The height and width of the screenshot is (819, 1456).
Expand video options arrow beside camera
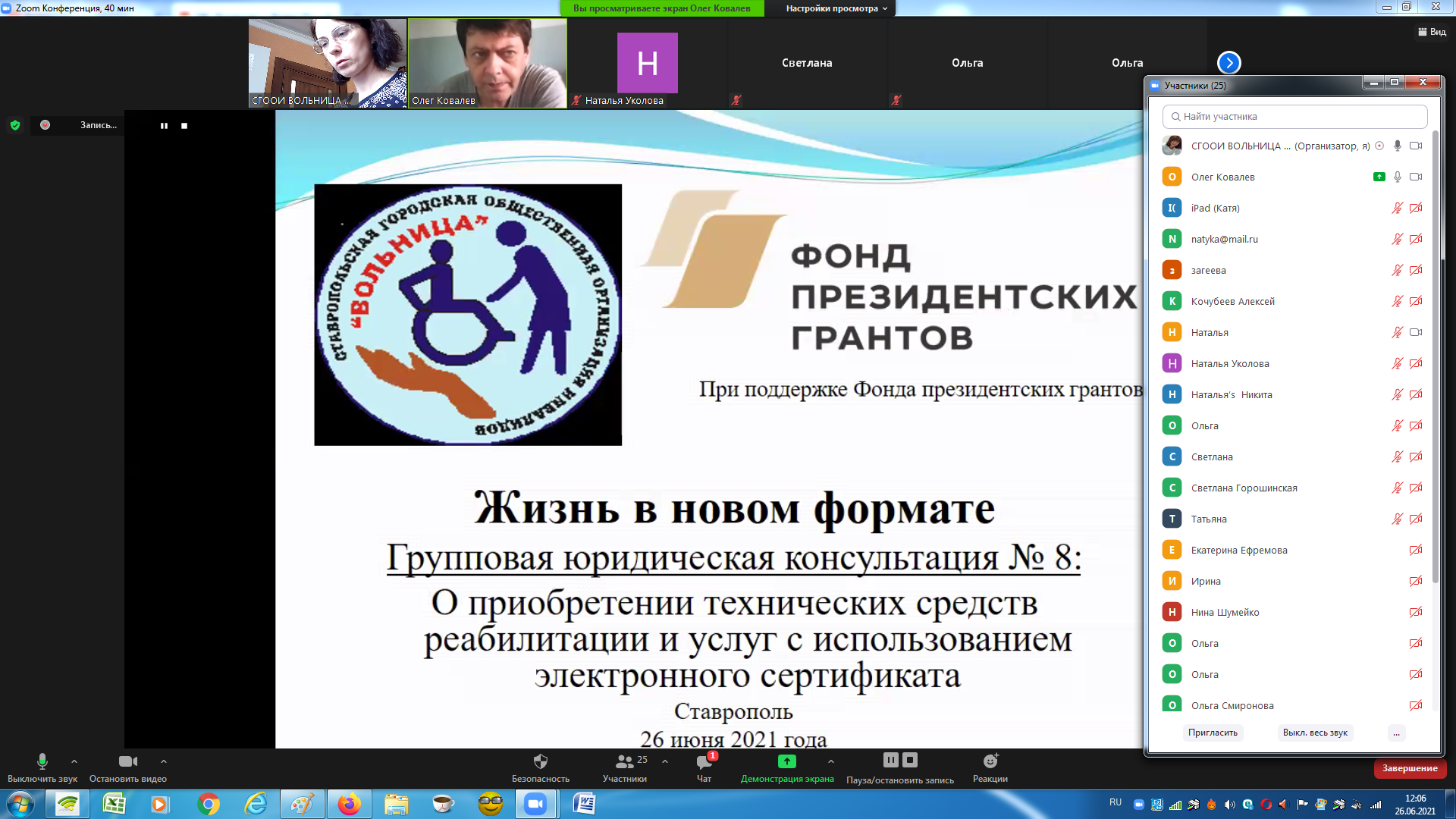tap(164, 761)
